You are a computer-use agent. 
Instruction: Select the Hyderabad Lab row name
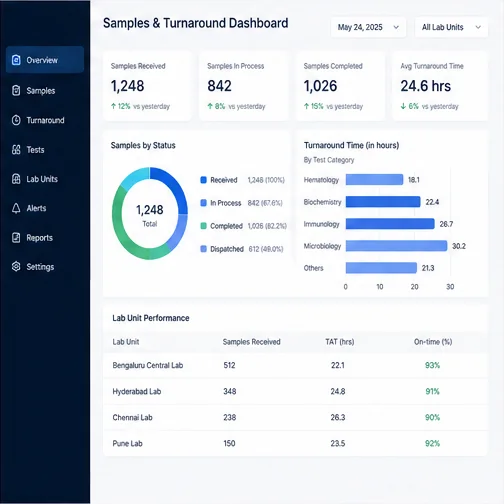137,391
